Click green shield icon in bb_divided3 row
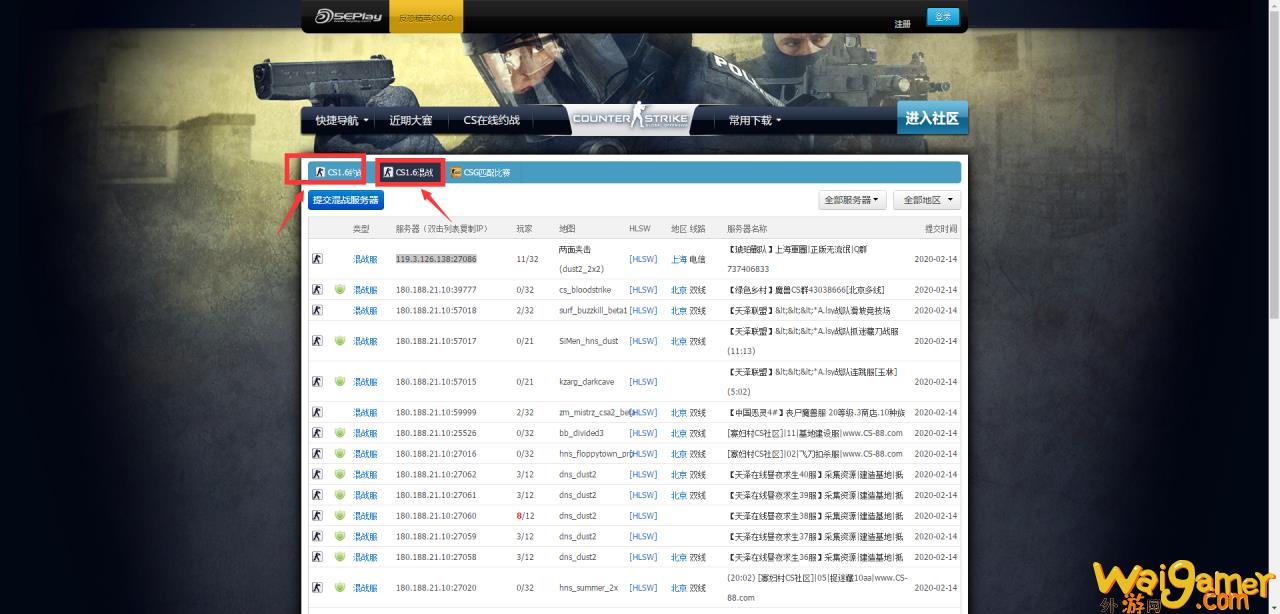Image resolution: width=1280 pixels, height=614 pixels. coord(340,433)
